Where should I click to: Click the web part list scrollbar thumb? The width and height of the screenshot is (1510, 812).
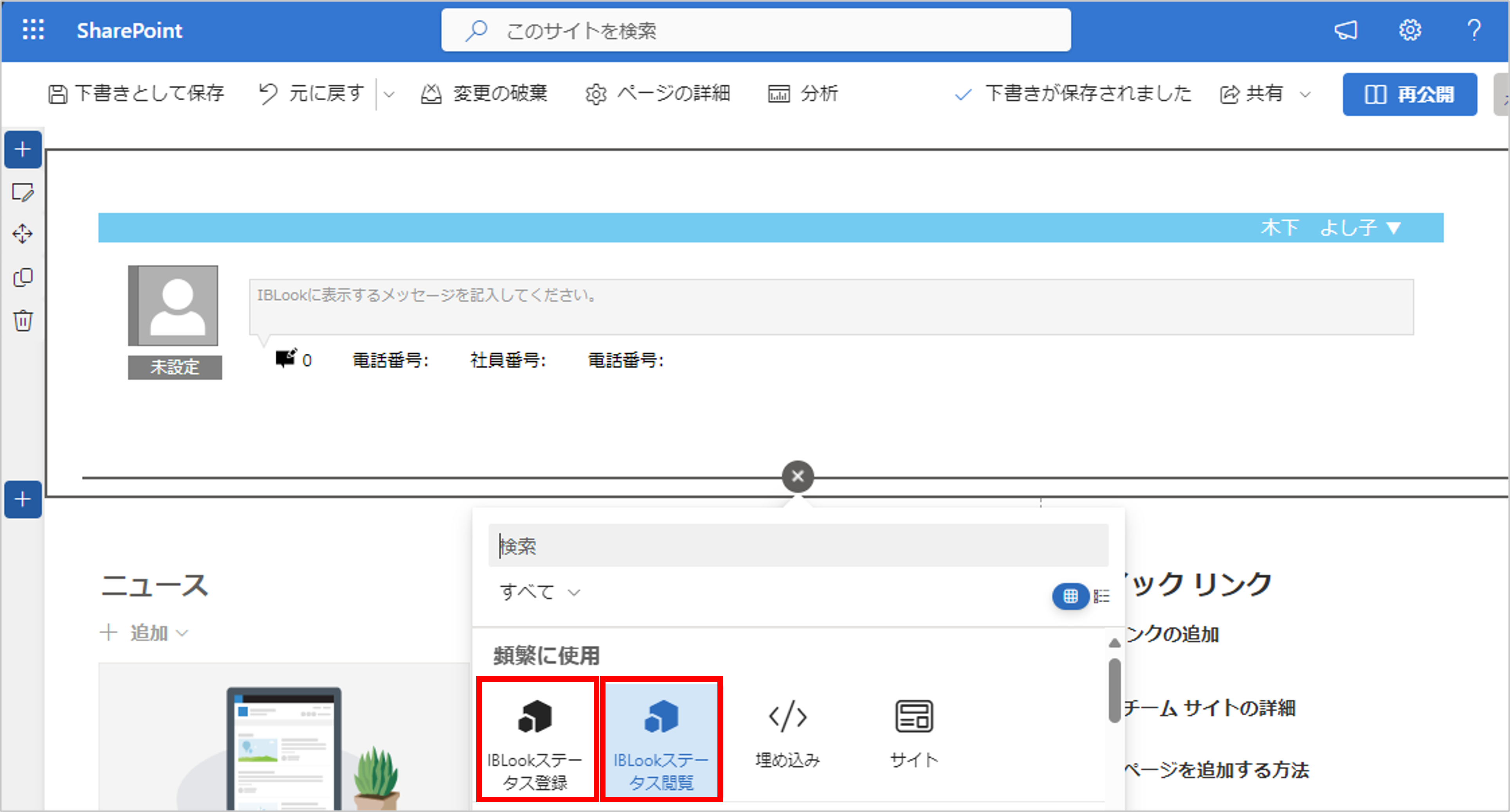pos(1114,691)
